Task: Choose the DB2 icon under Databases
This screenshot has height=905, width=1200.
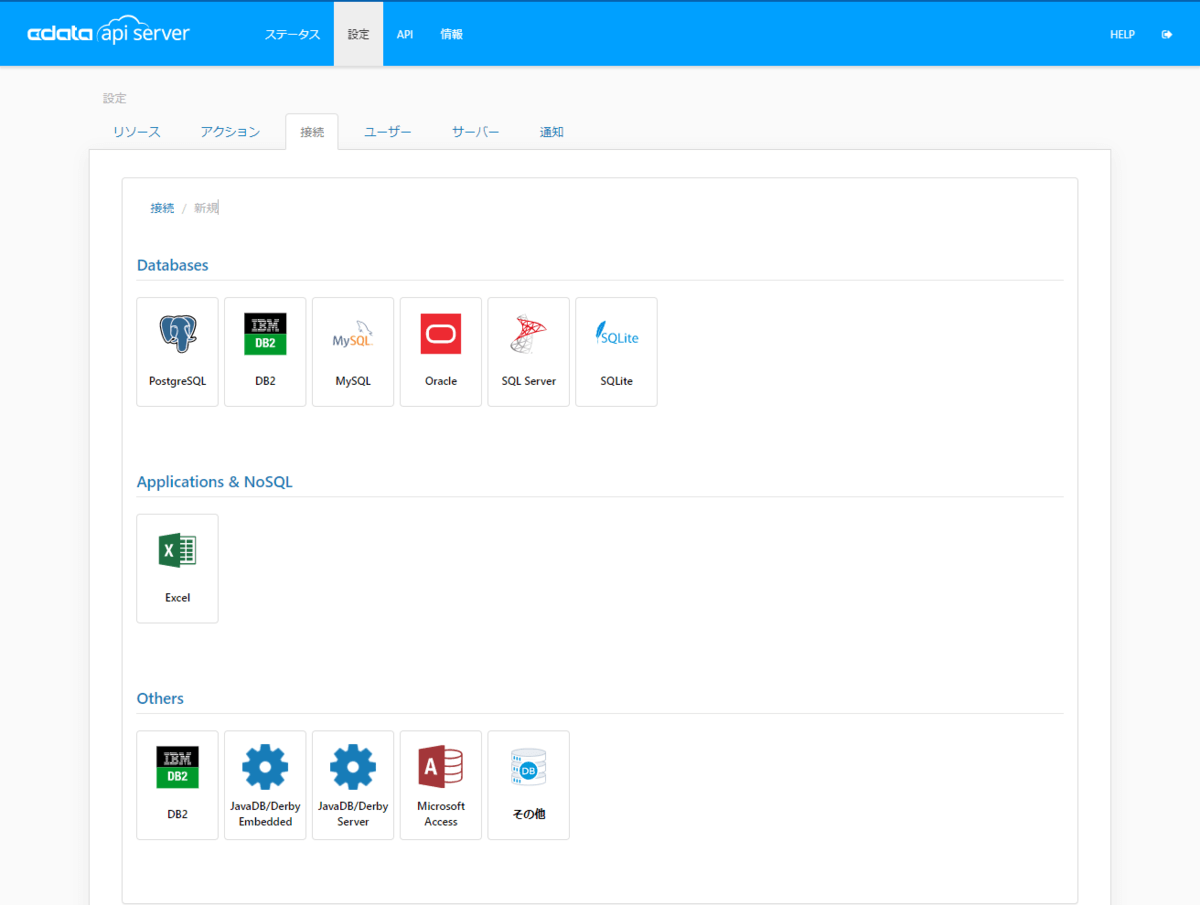Action: (265, 351)
